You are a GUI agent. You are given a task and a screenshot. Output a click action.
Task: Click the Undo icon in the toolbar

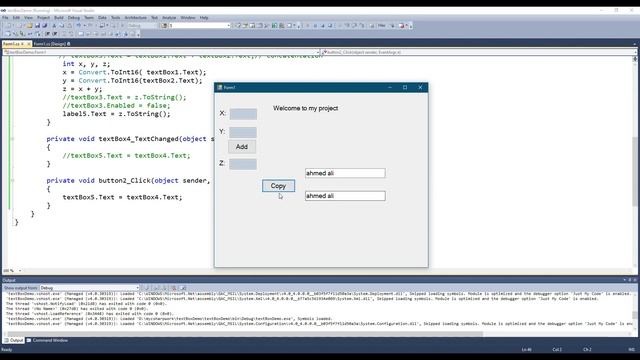[x=79, y=25]
